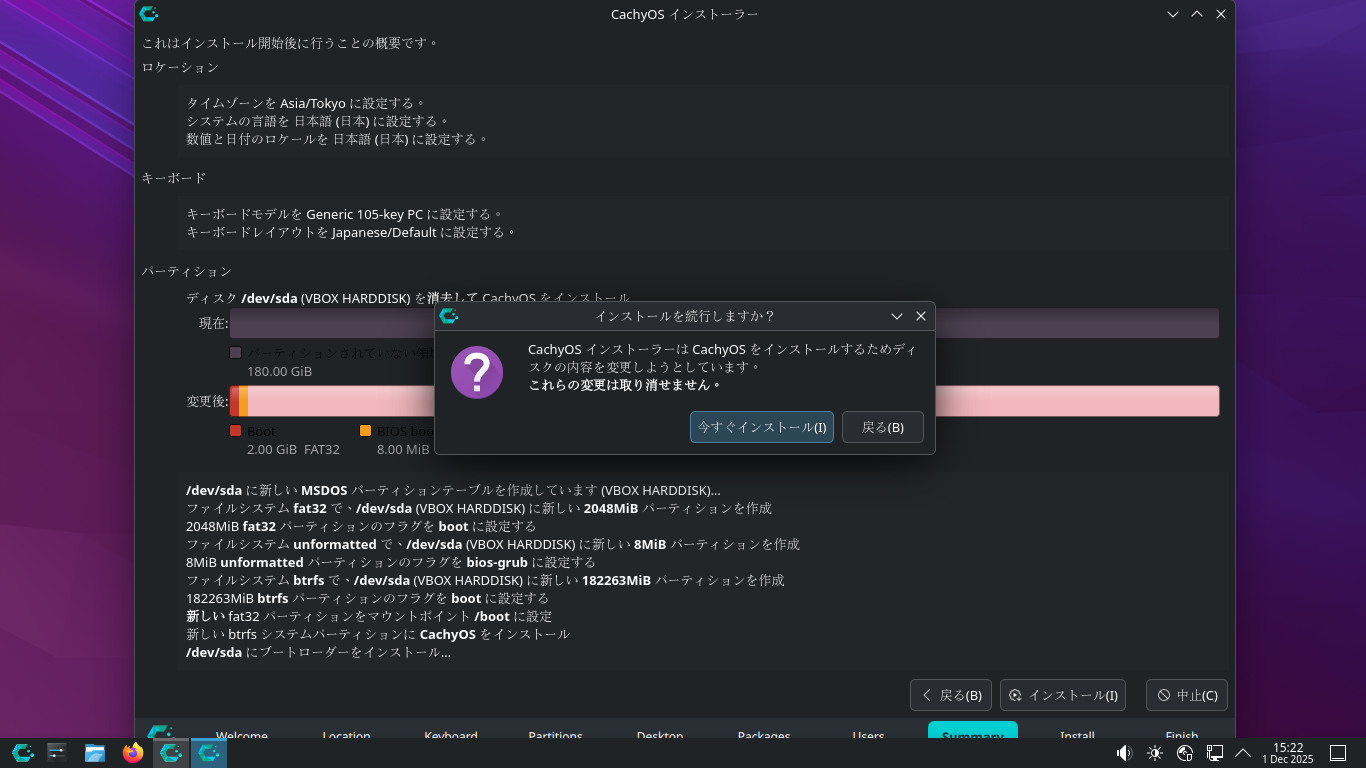Confirm with the 今すぐインストール(I) button
1366x768 pixels.
pyautogui.click(x=762, y=427)
